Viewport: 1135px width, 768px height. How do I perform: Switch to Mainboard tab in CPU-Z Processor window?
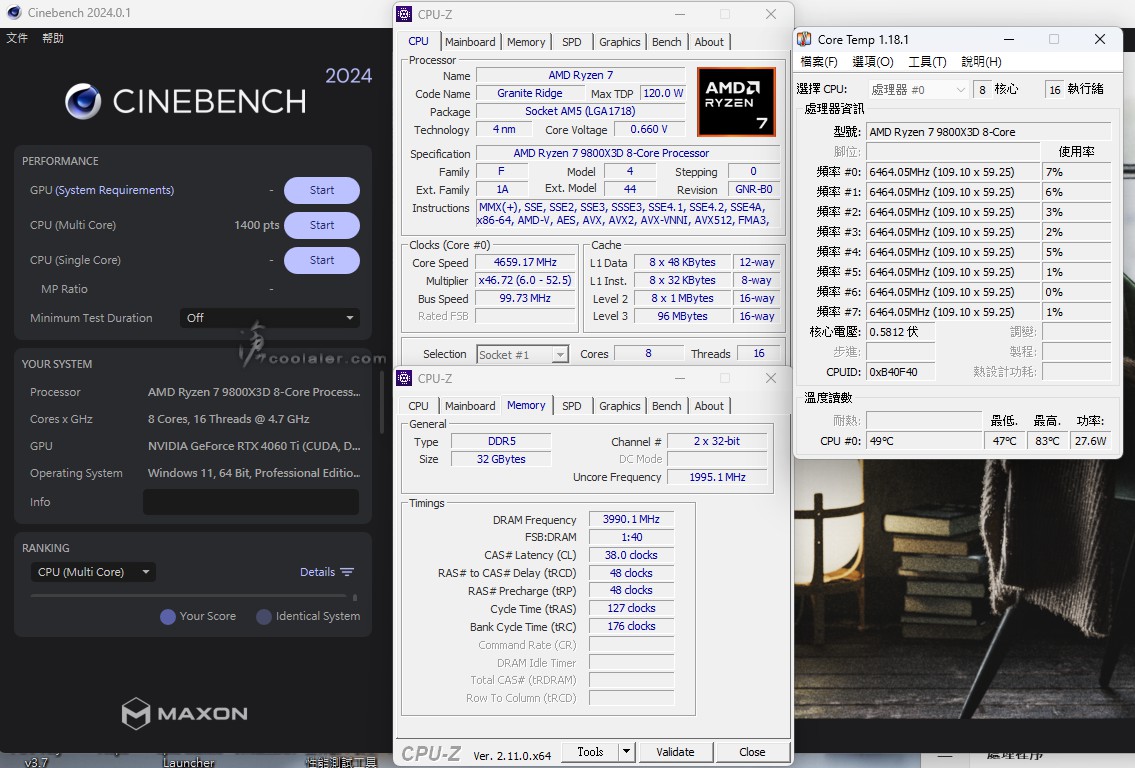tap(471, 42)
